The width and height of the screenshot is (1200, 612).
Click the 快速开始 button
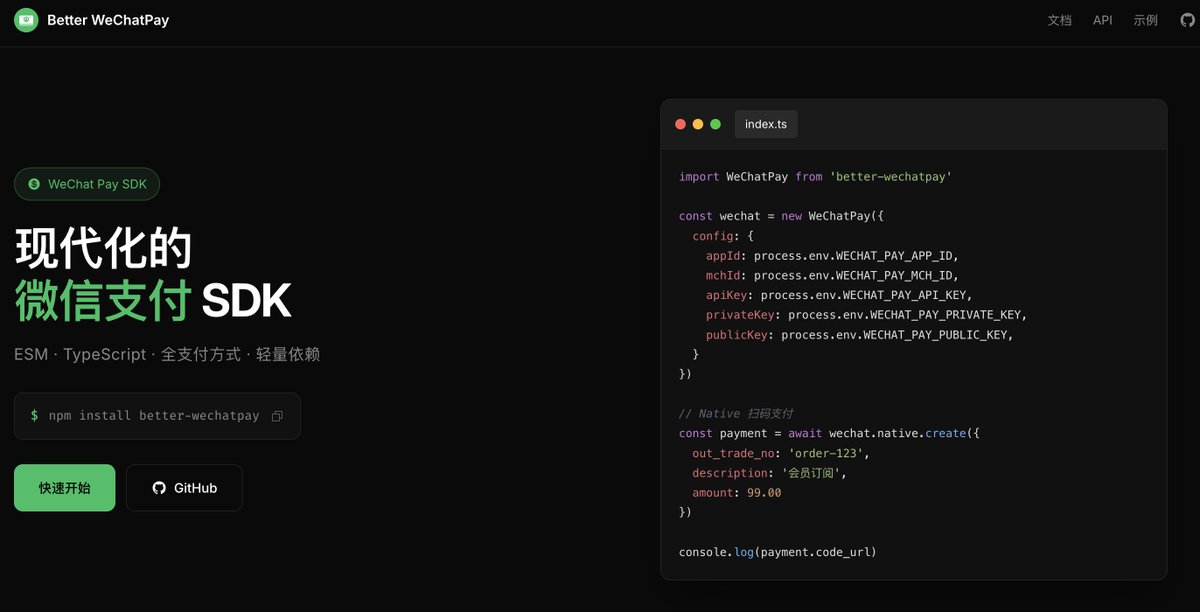(65, 488)
